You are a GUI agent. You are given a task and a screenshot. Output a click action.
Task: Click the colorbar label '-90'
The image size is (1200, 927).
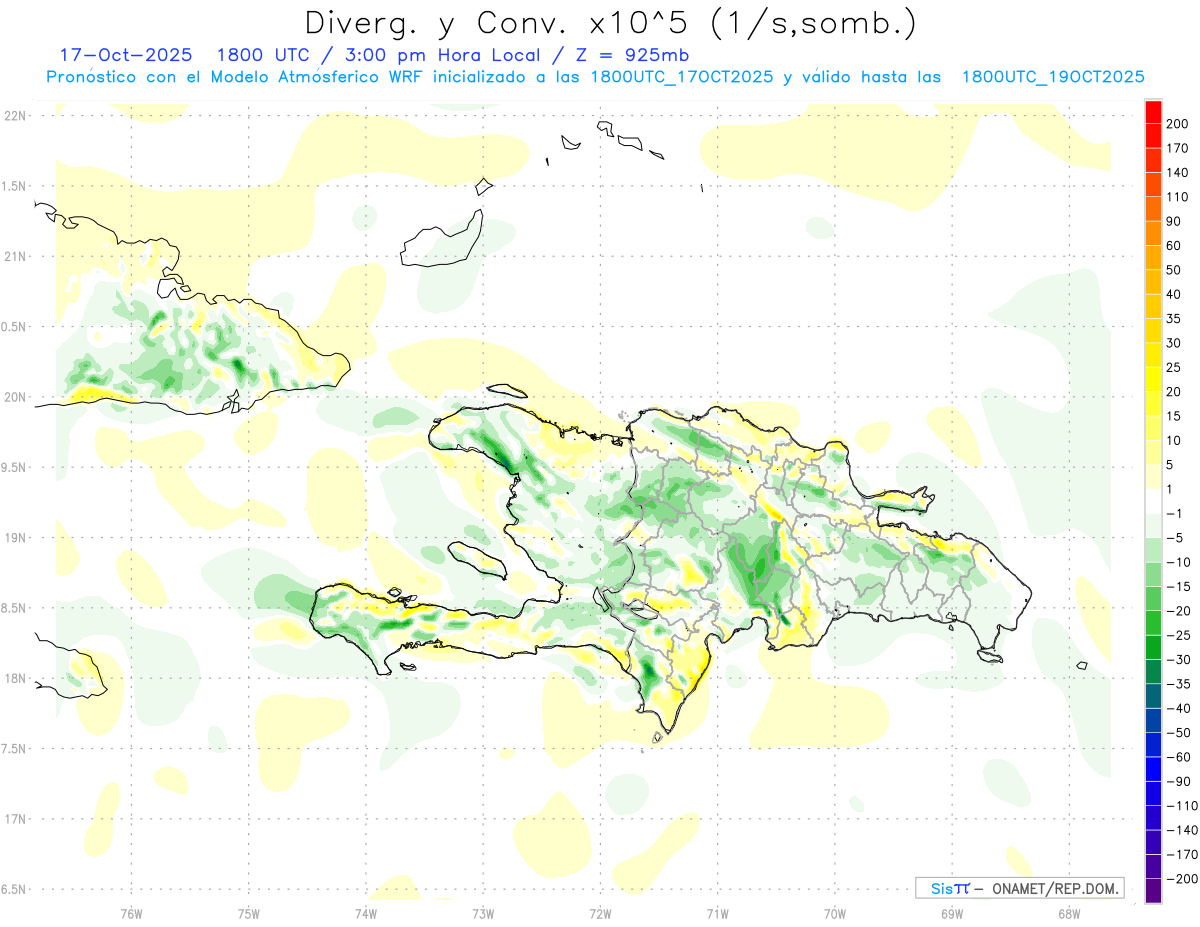tap(1178, 781)
